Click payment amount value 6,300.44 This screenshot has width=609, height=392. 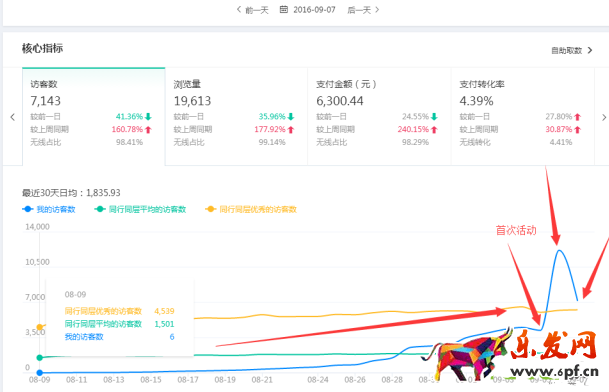point(340,101)
